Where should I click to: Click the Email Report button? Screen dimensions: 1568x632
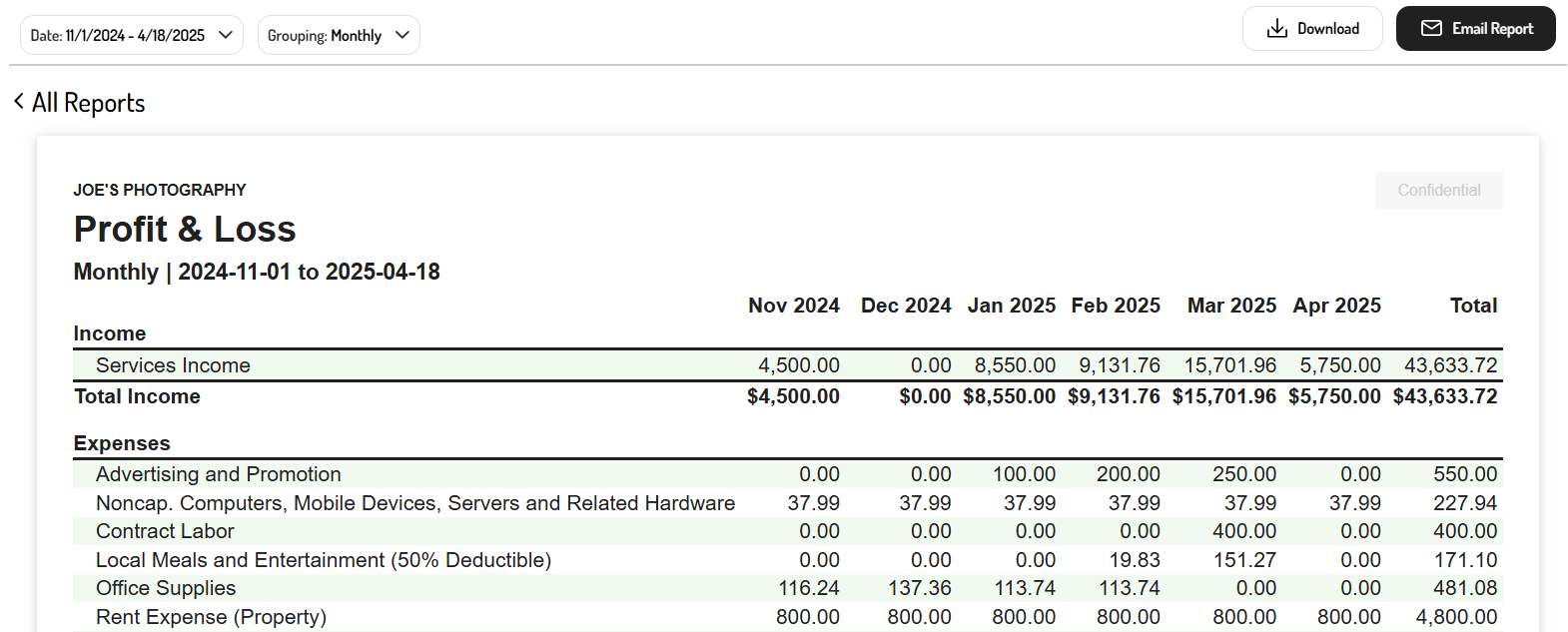pyautogui.click(x=1476, y=29)
